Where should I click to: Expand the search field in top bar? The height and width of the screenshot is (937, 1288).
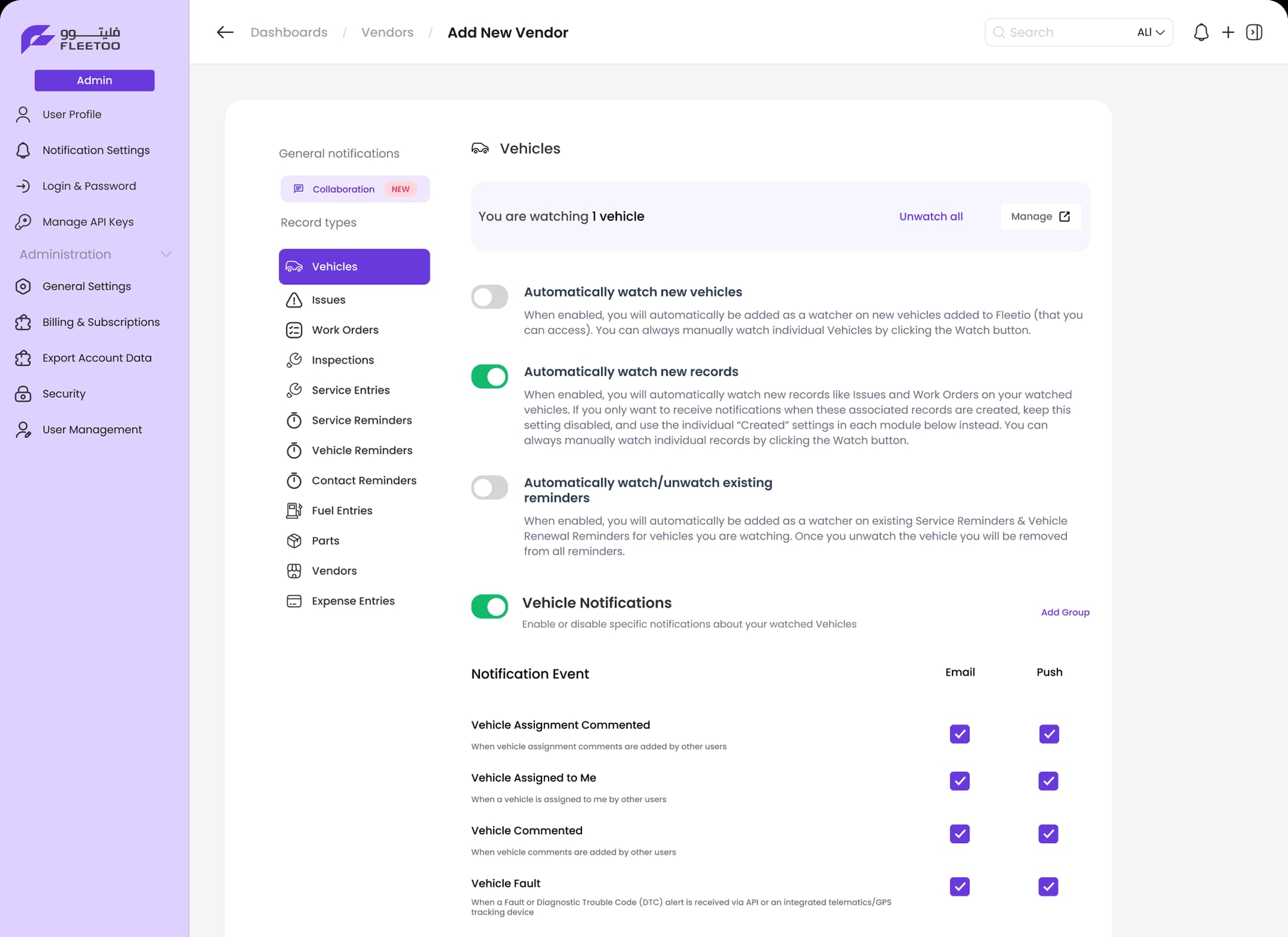click(1056, 32)
